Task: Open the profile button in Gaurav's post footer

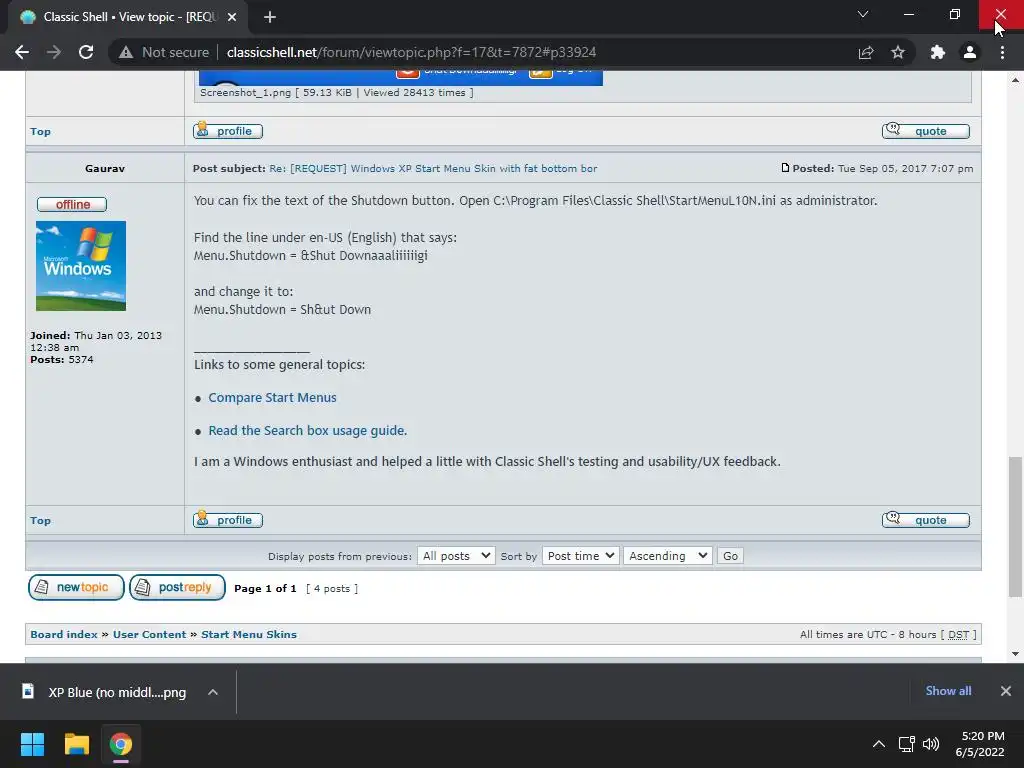Action: tap(228, 520)
